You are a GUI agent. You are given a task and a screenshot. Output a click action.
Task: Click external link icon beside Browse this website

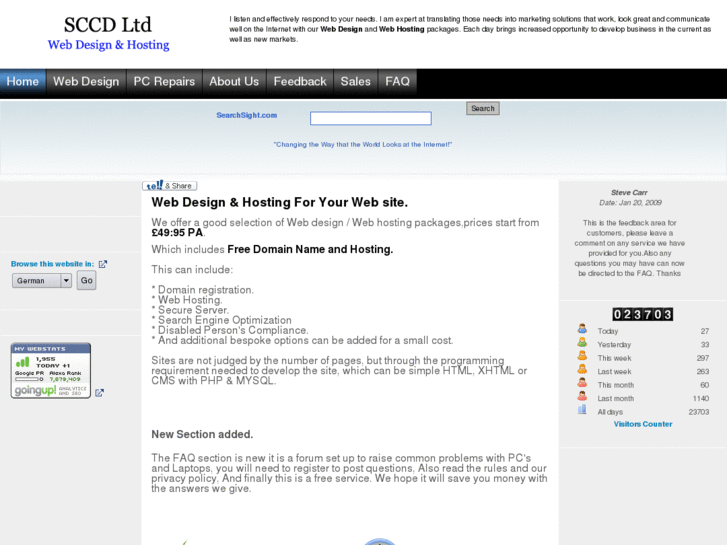(103, 264)
